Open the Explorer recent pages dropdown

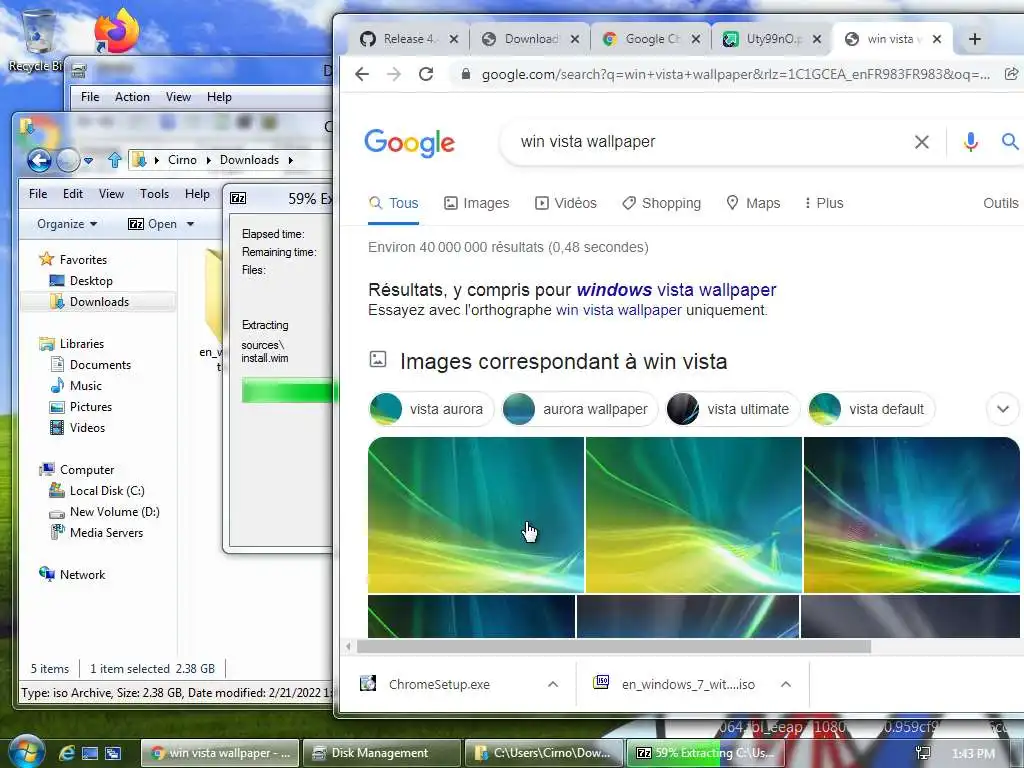pyautogui.click(x=88, y=161)
